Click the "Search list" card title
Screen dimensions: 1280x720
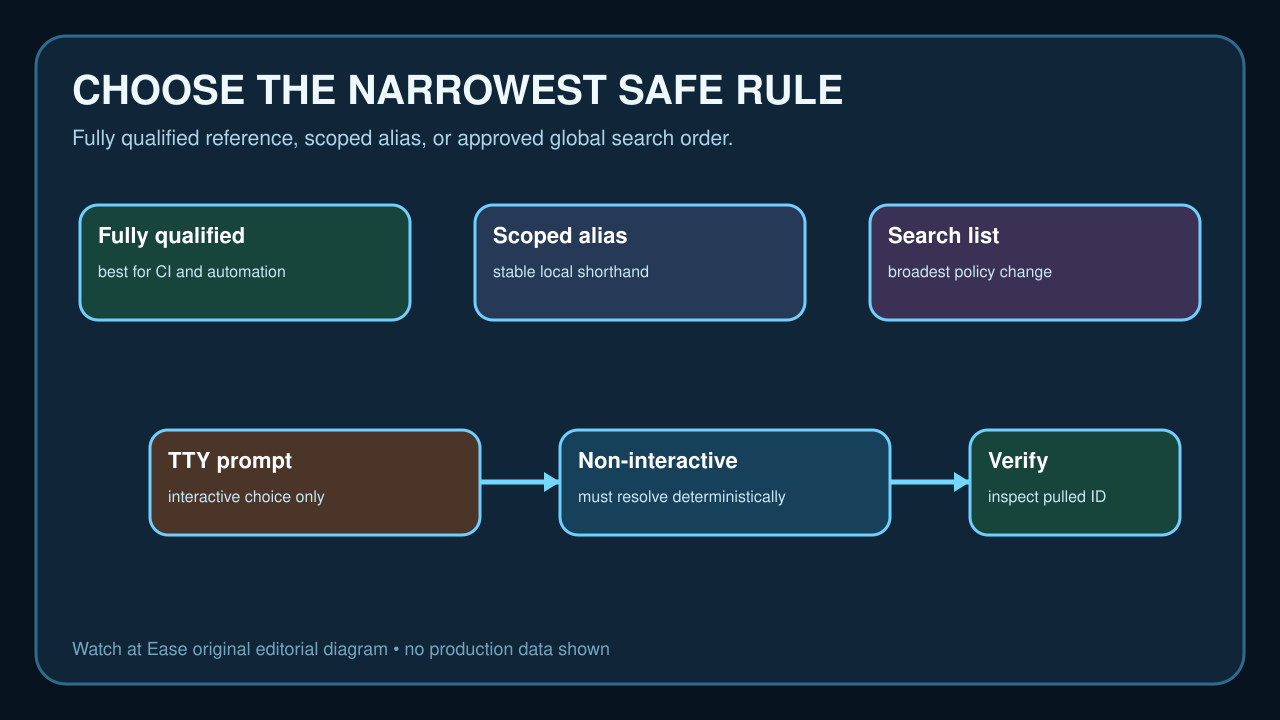pos(944,236)
